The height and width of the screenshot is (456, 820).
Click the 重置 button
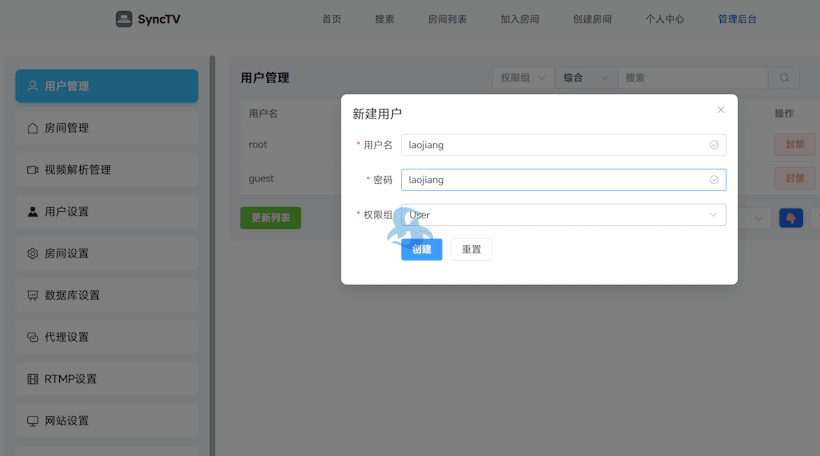tap(471, 249)
